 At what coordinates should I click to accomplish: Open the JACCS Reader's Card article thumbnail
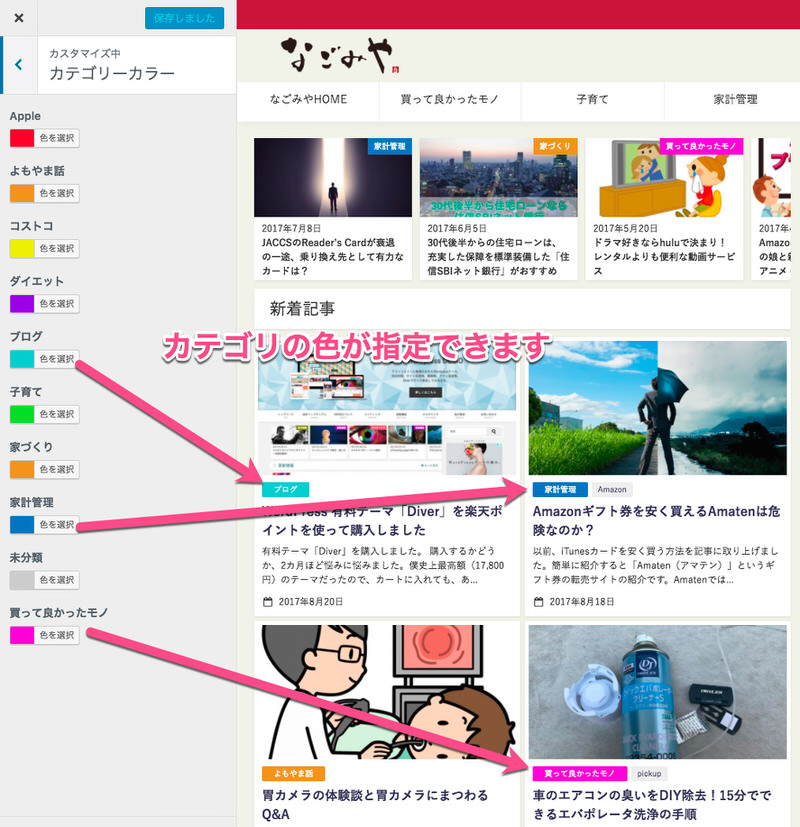pos(332,177)
